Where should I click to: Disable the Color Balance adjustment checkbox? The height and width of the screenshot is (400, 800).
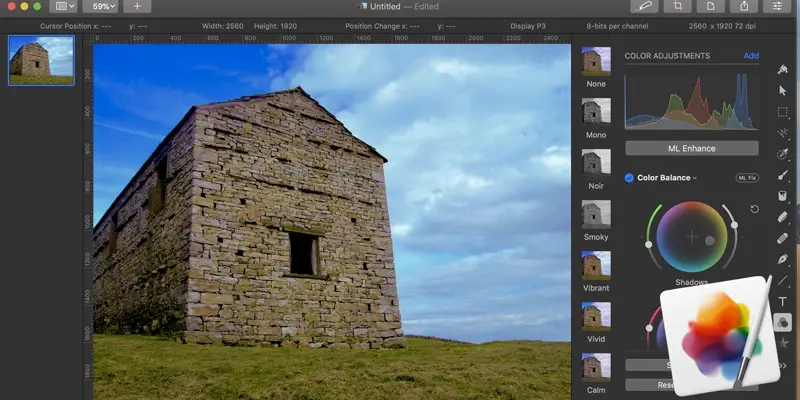point(629,178)
